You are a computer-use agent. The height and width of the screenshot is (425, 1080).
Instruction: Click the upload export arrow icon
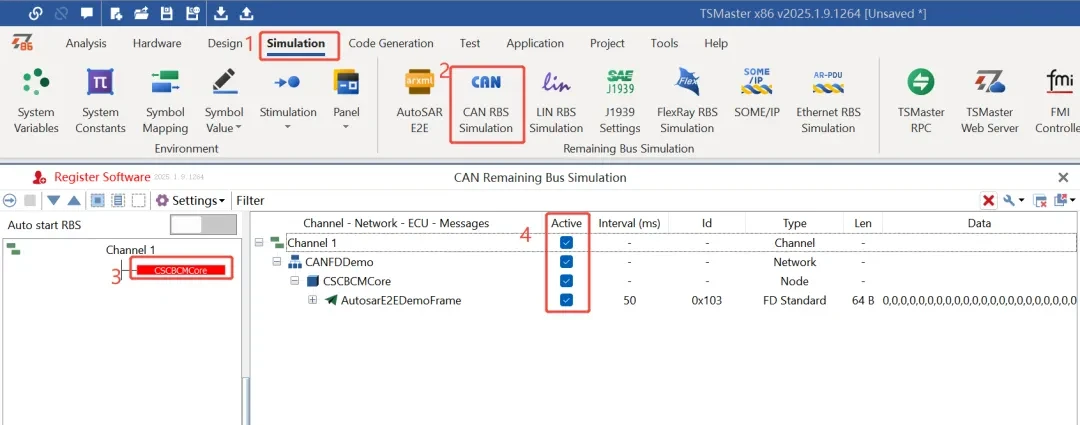coord(246,13)
